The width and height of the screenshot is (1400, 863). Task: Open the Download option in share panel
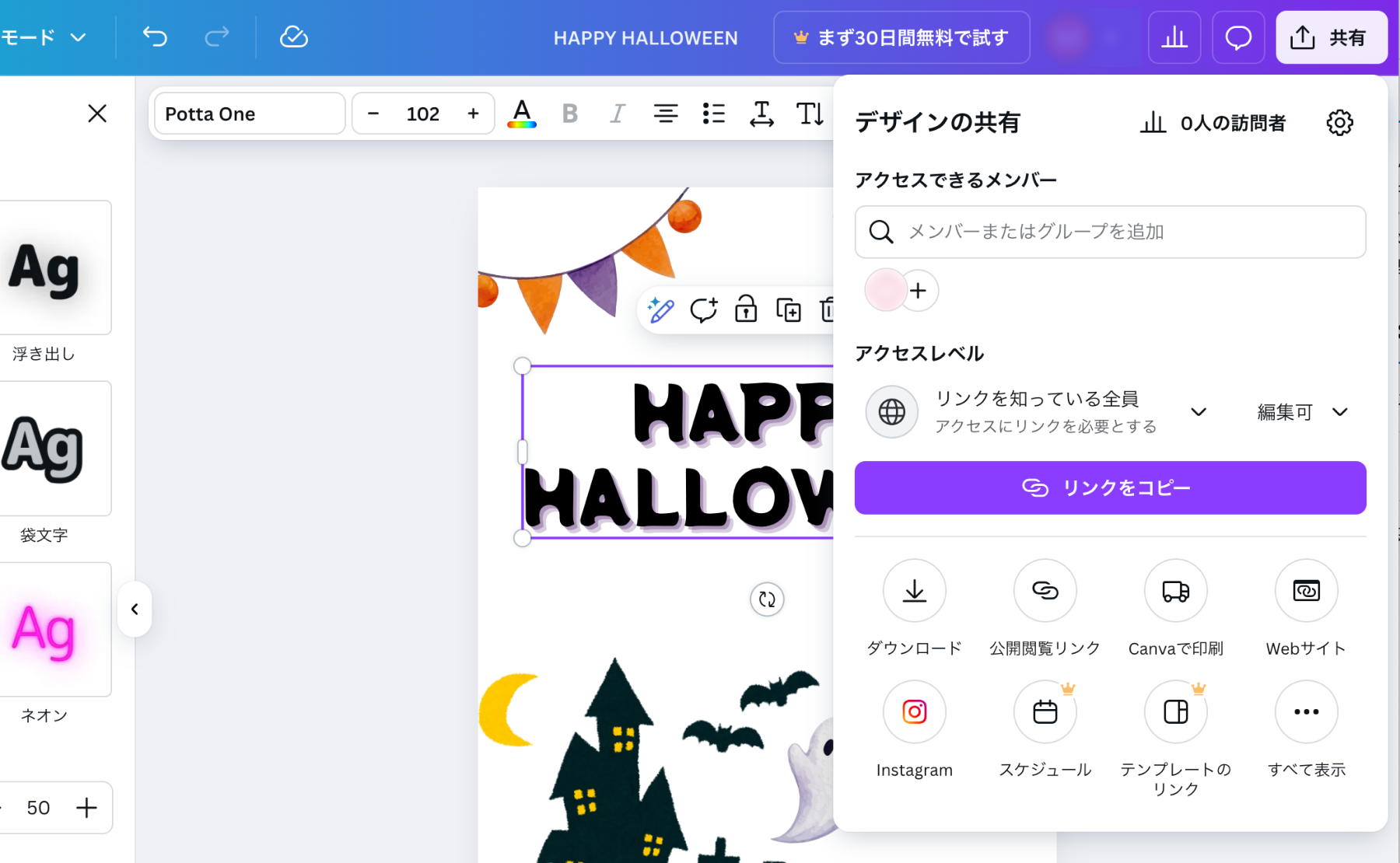(914, 591)
